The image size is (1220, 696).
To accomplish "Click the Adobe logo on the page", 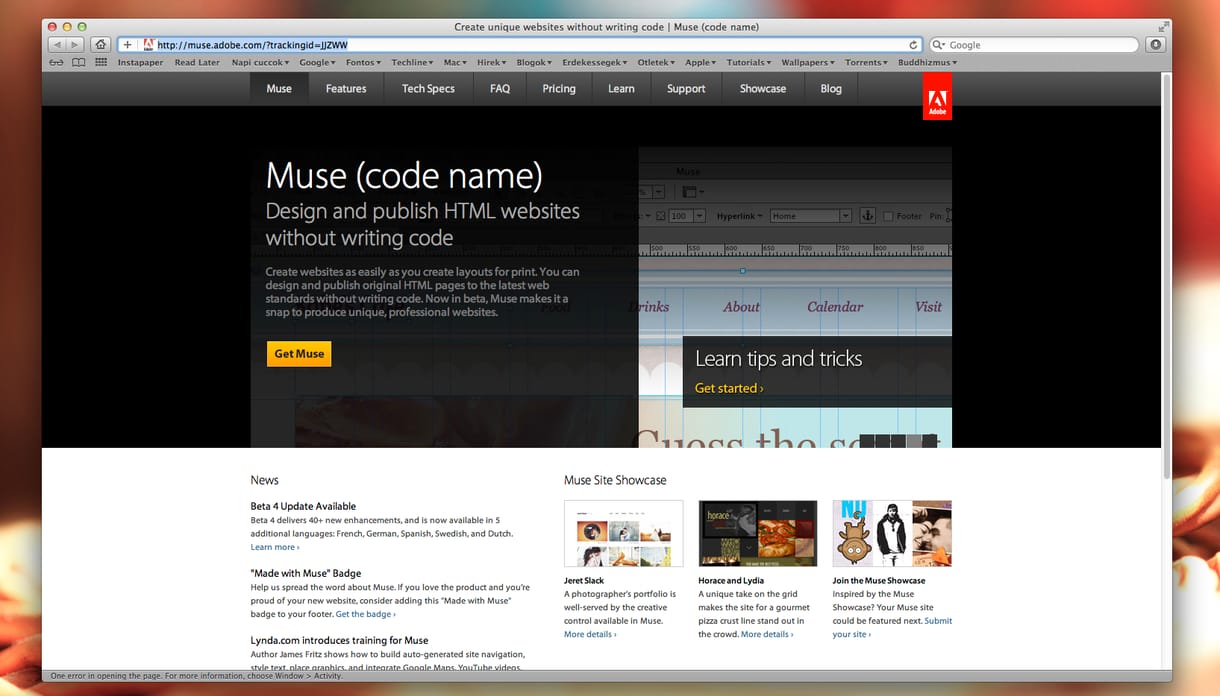I will [937, 98].
